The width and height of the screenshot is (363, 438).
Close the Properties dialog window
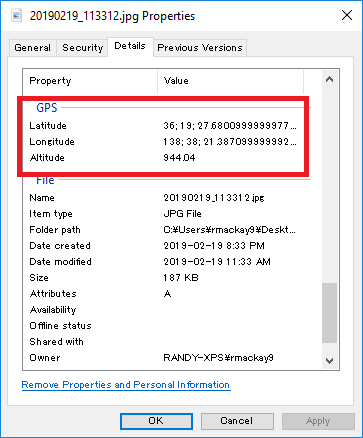point(347,15)
